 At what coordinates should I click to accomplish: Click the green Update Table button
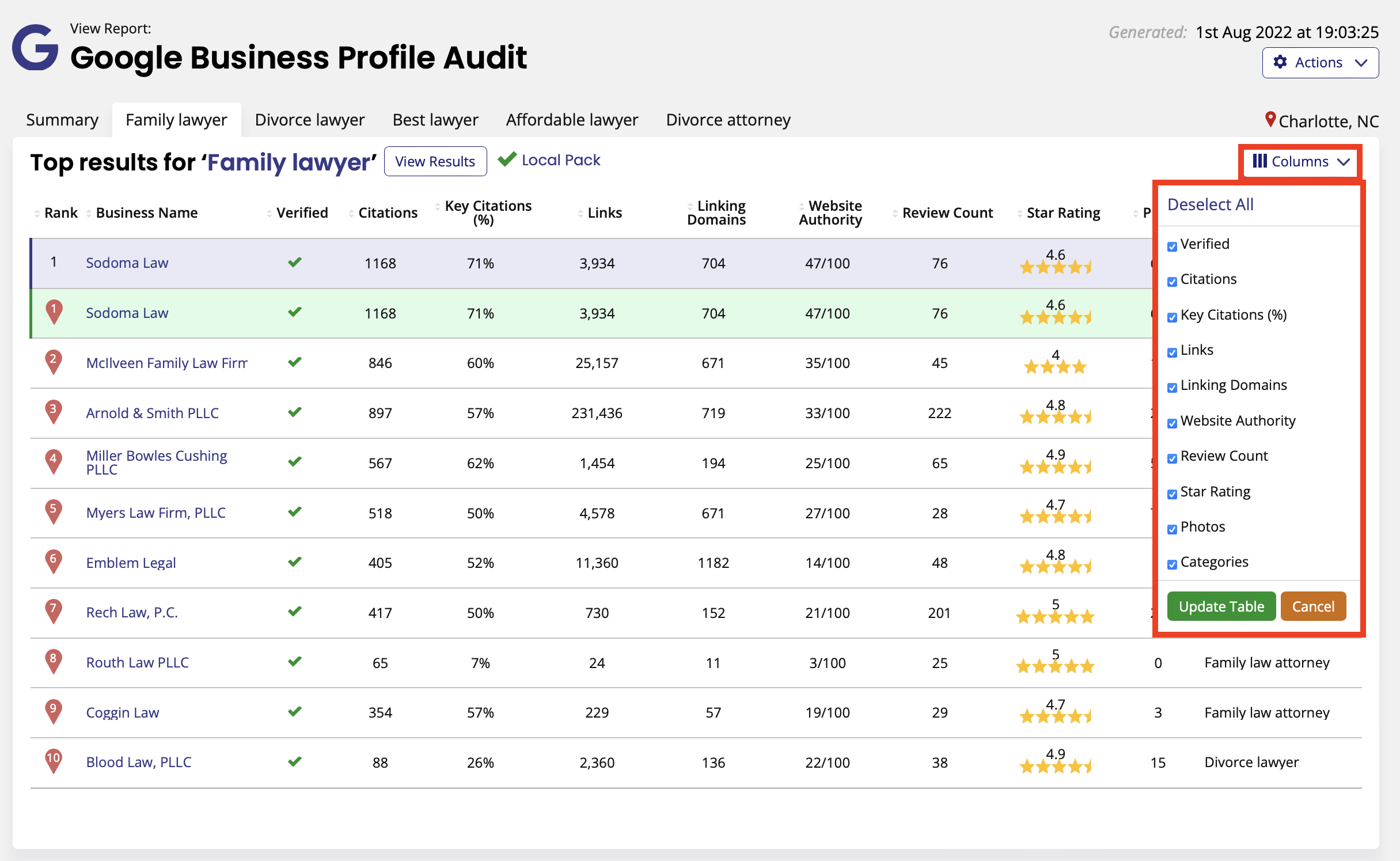pyautogui.click(x=1221, y=606)
